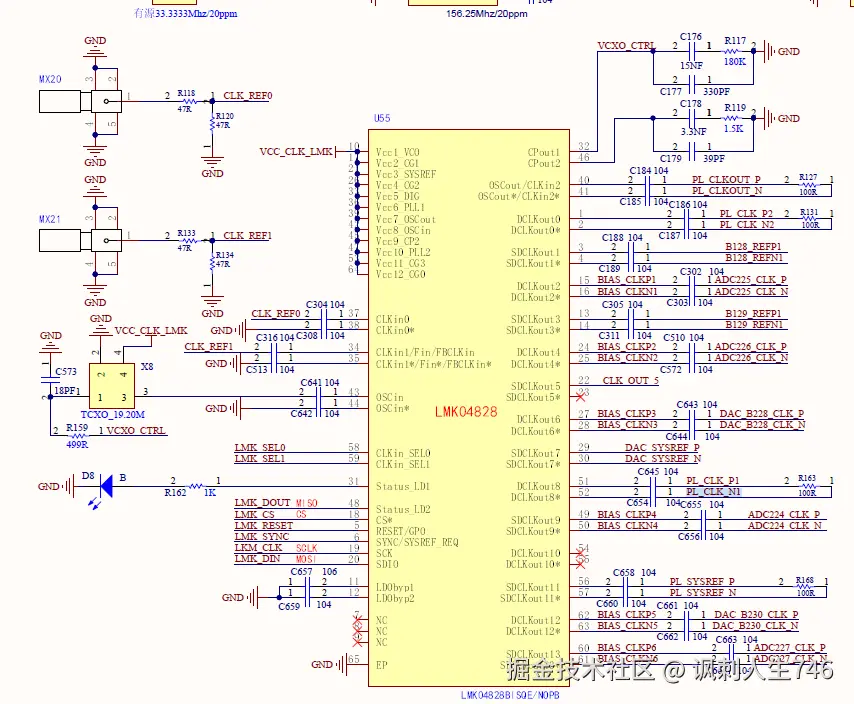
Task: Select the MX21 connector label
Action: pos(50,219)
